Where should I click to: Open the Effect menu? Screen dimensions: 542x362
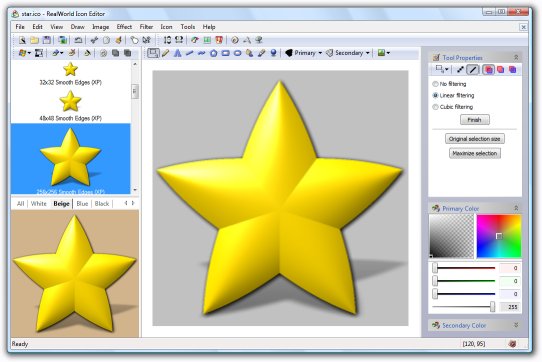tap(124, 27)
